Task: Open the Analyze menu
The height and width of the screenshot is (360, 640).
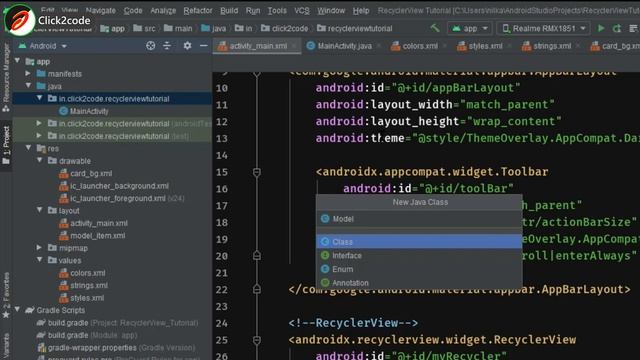Action: [163, 10]
